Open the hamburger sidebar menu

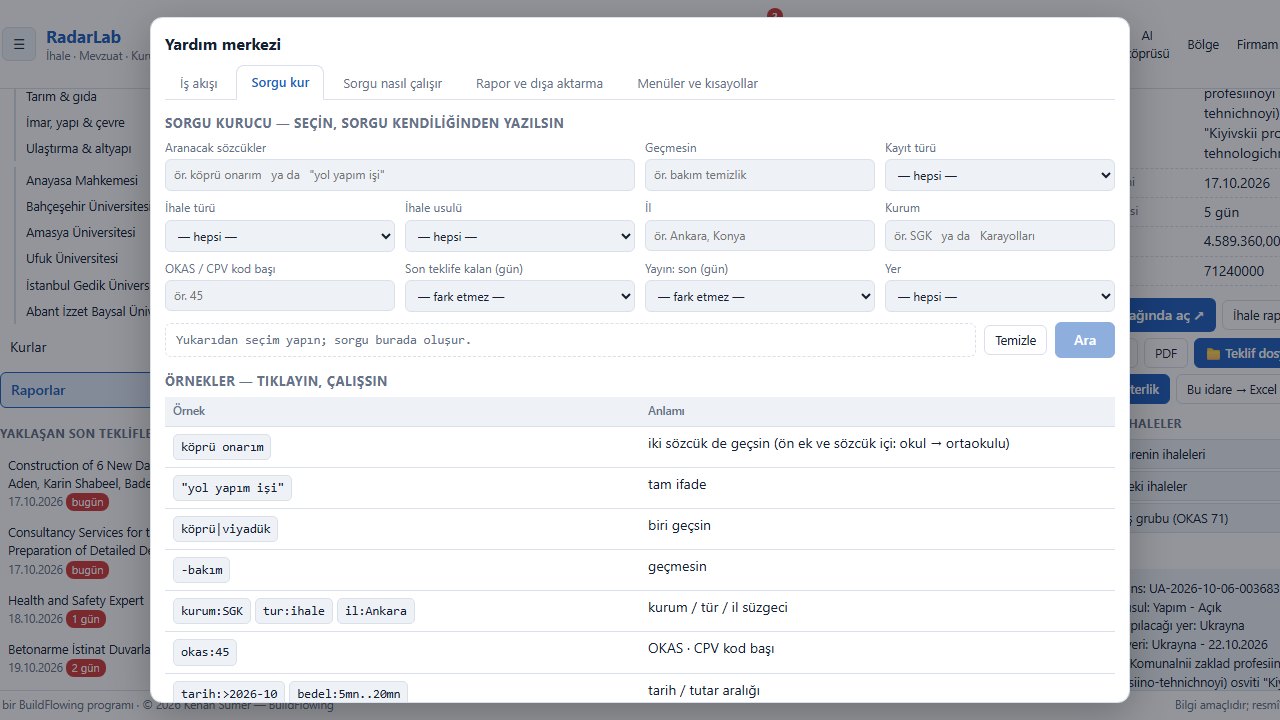coord(19,44)
